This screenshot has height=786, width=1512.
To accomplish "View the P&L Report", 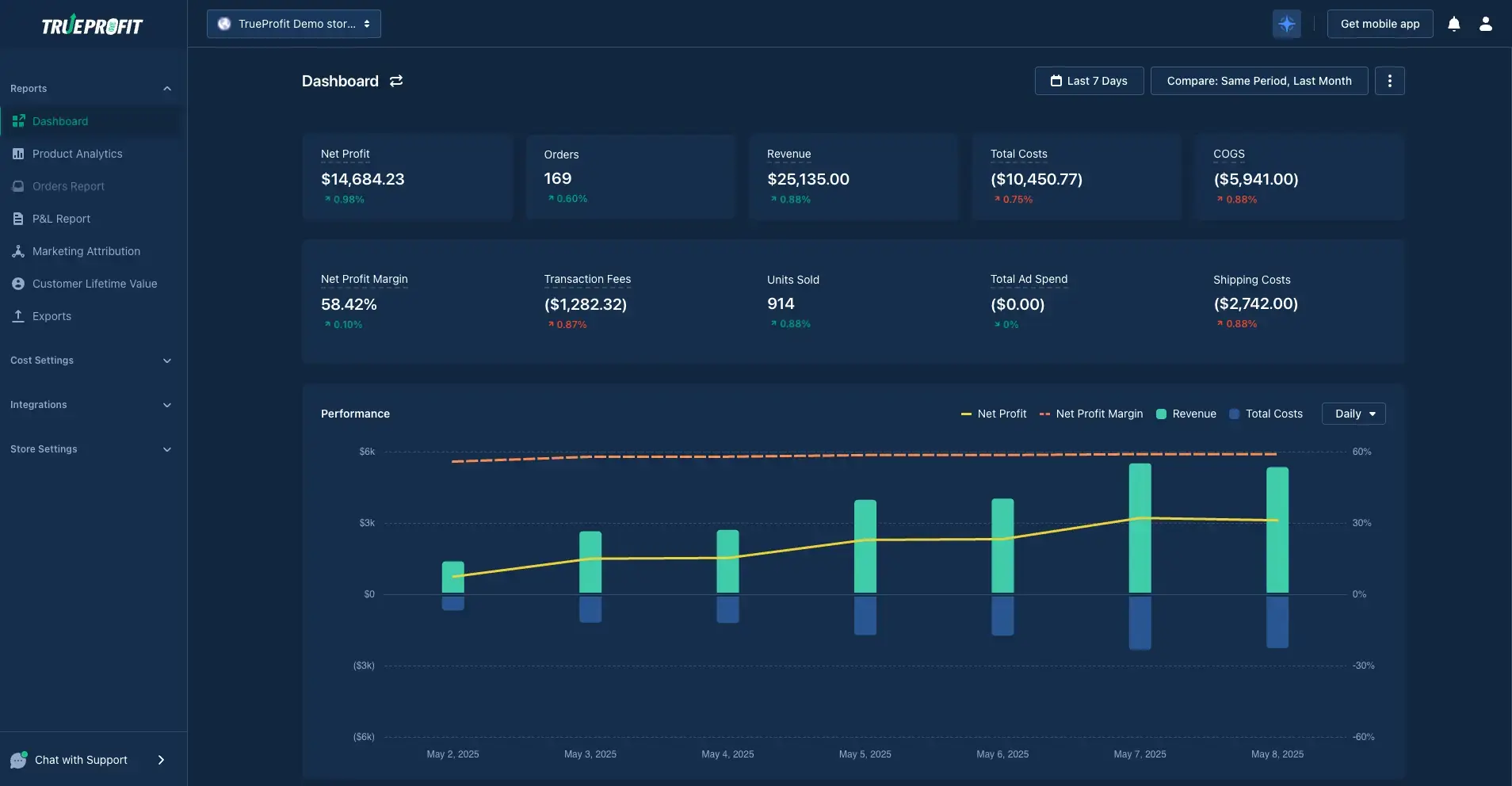I will (61, 219).
